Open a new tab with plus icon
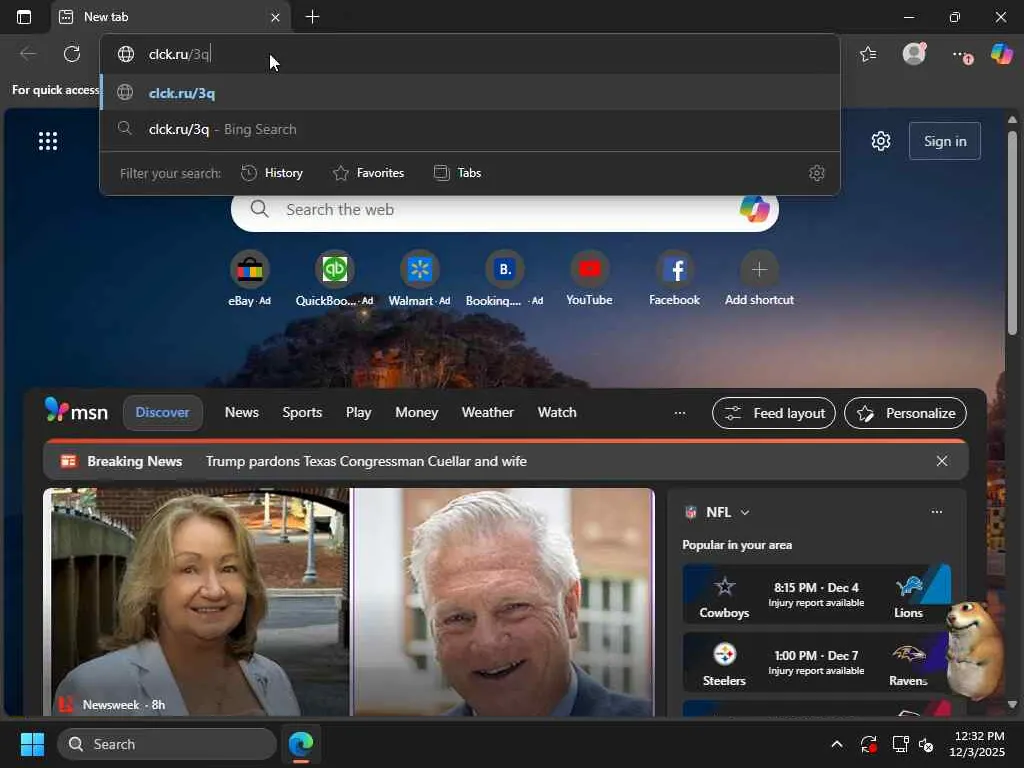This screenshot has height=768, width=1024. coord(312,17)
